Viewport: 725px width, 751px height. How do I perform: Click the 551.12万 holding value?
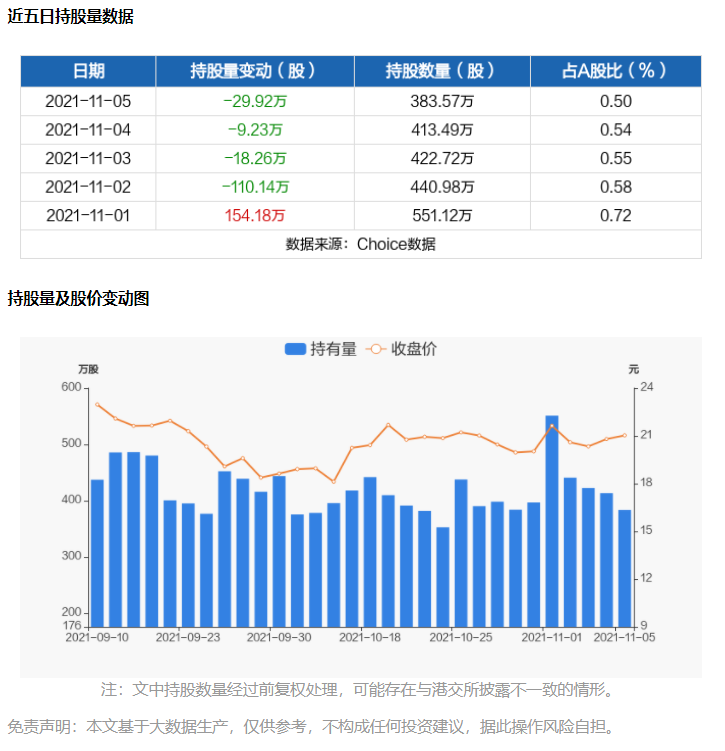coord(442,216)
